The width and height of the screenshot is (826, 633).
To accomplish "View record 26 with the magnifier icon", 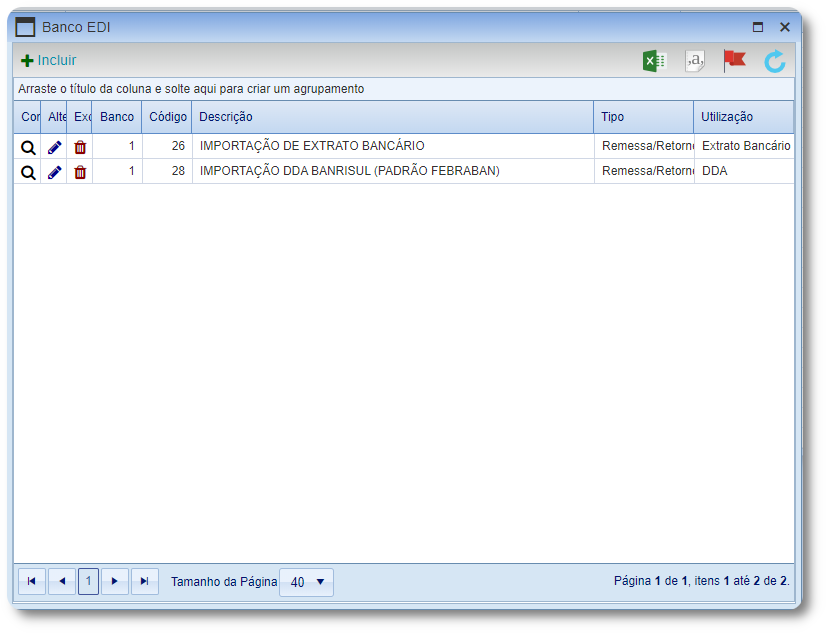I will coord(28,146).
